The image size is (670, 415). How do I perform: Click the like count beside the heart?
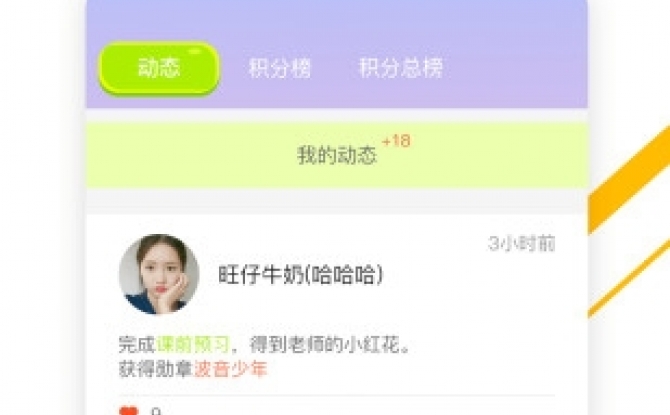point(156,412)
